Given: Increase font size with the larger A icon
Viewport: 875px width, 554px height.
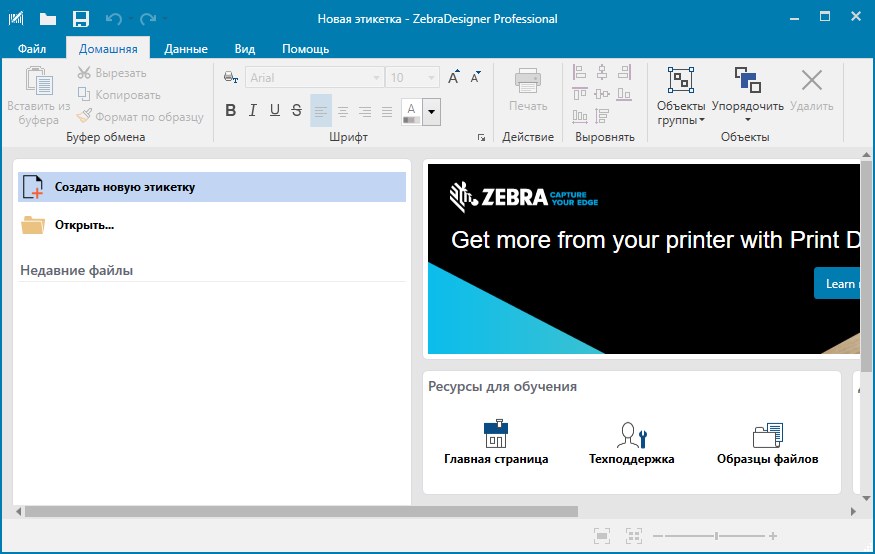Looking at the screenshot, I should pyautogui.click(x=454, y=77).
